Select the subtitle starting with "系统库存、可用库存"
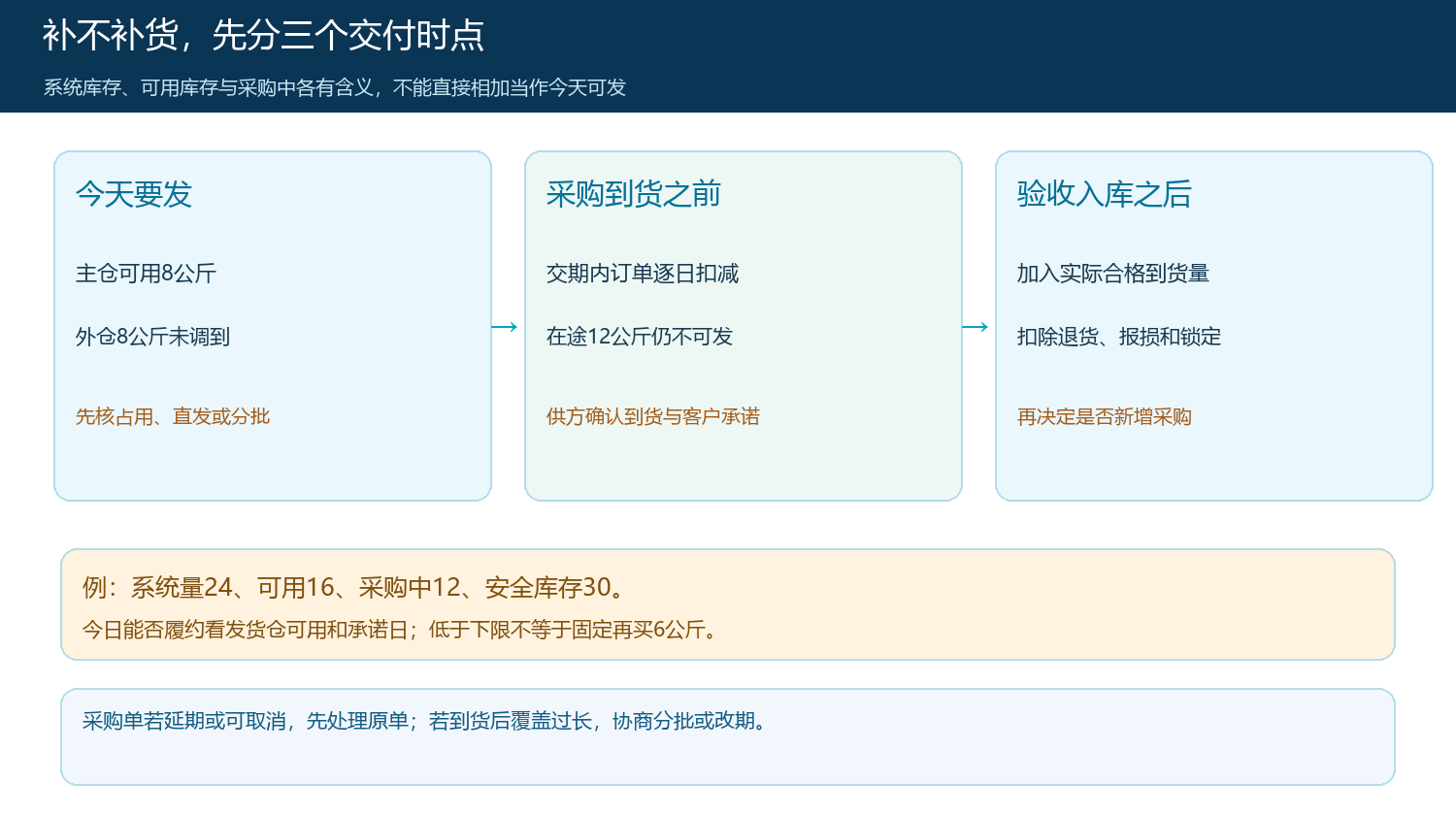Viewport: 1456px width, 815px height. click(335, 88)
